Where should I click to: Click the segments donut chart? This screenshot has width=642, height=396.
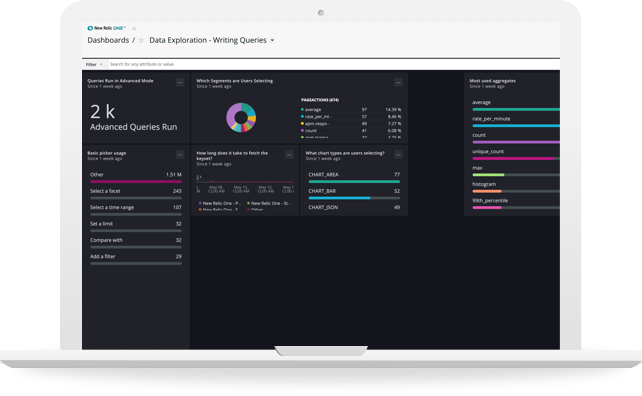(241, 118)
